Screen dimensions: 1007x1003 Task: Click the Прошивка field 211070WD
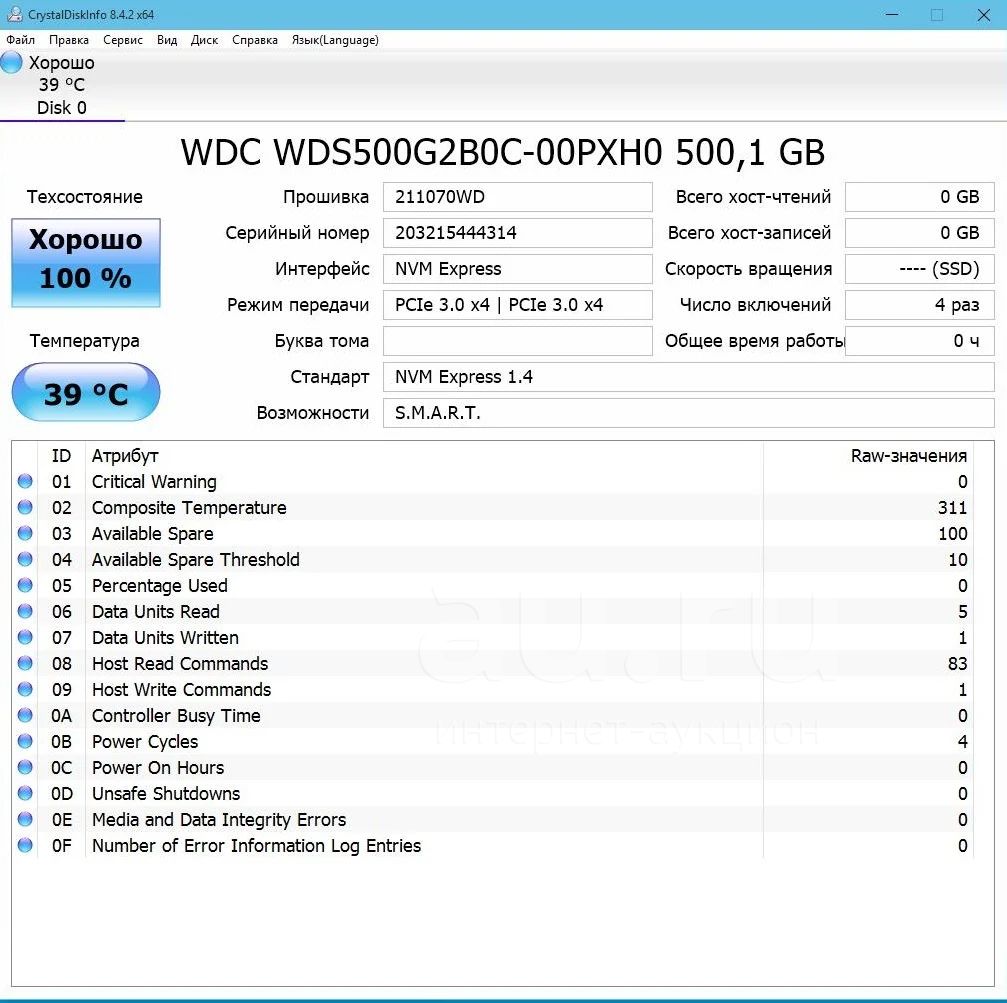tap(518, 196)
